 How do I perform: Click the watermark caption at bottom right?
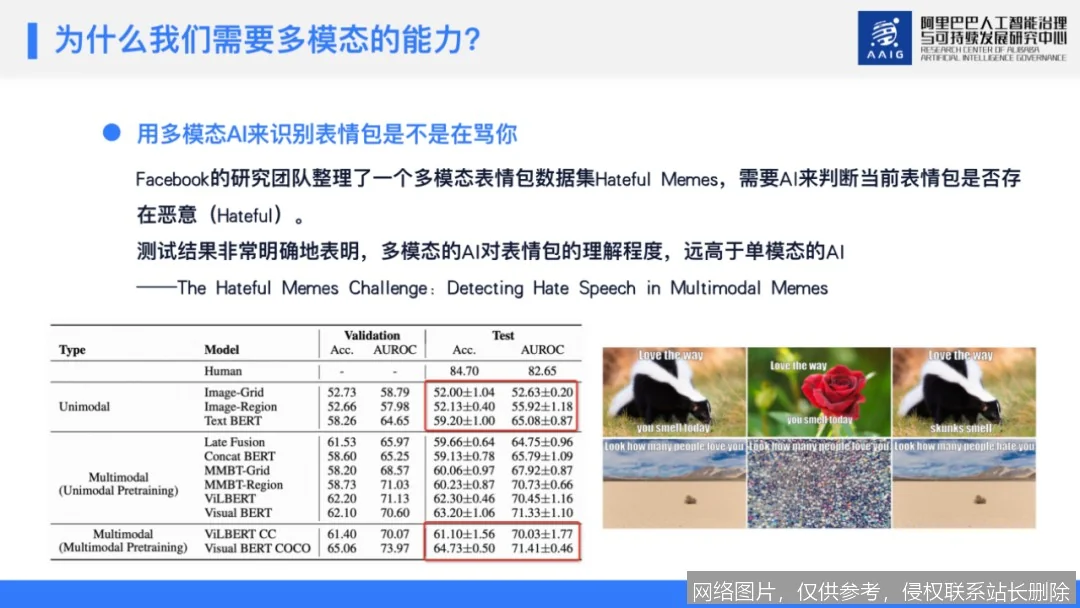point(881,591)
